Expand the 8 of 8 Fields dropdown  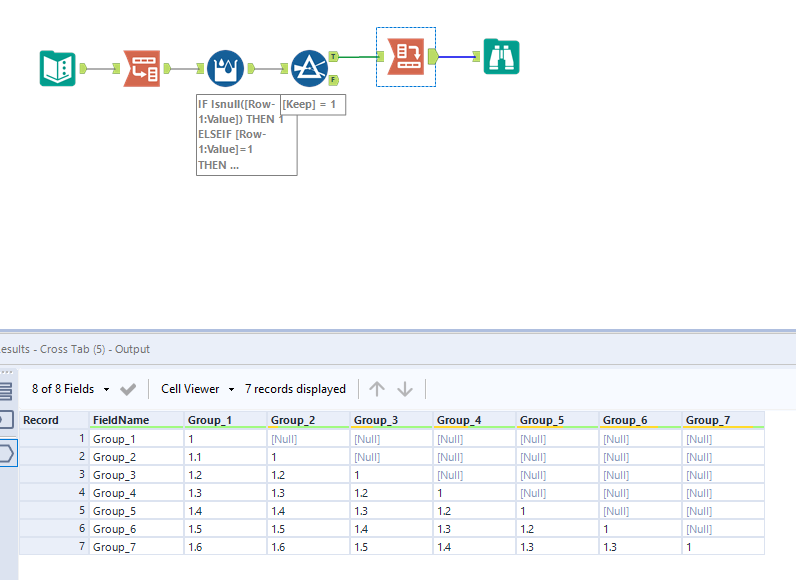pyautogui.click(x=70, y=389)
